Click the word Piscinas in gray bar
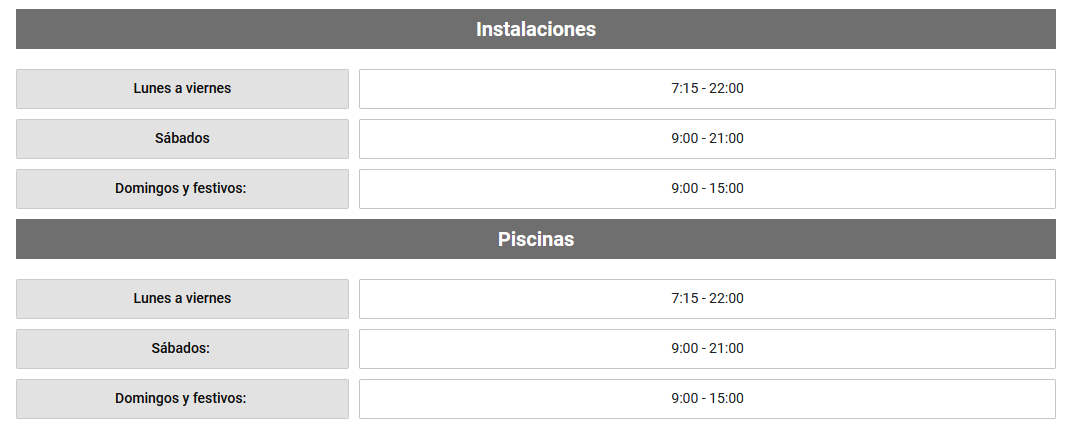1070x431 pixels. click(536, 240)
